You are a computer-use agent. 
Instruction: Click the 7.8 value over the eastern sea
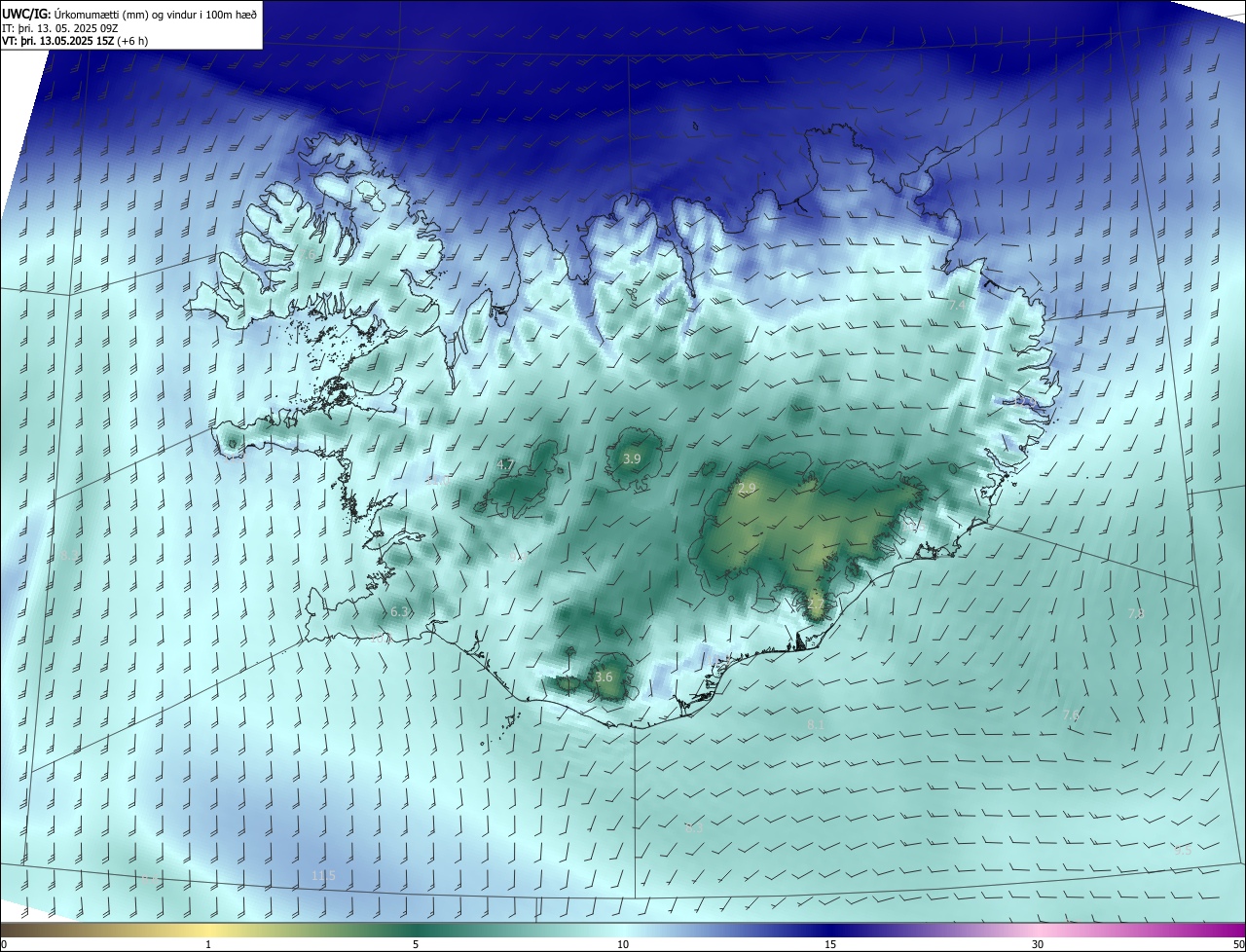(1136, 614)
